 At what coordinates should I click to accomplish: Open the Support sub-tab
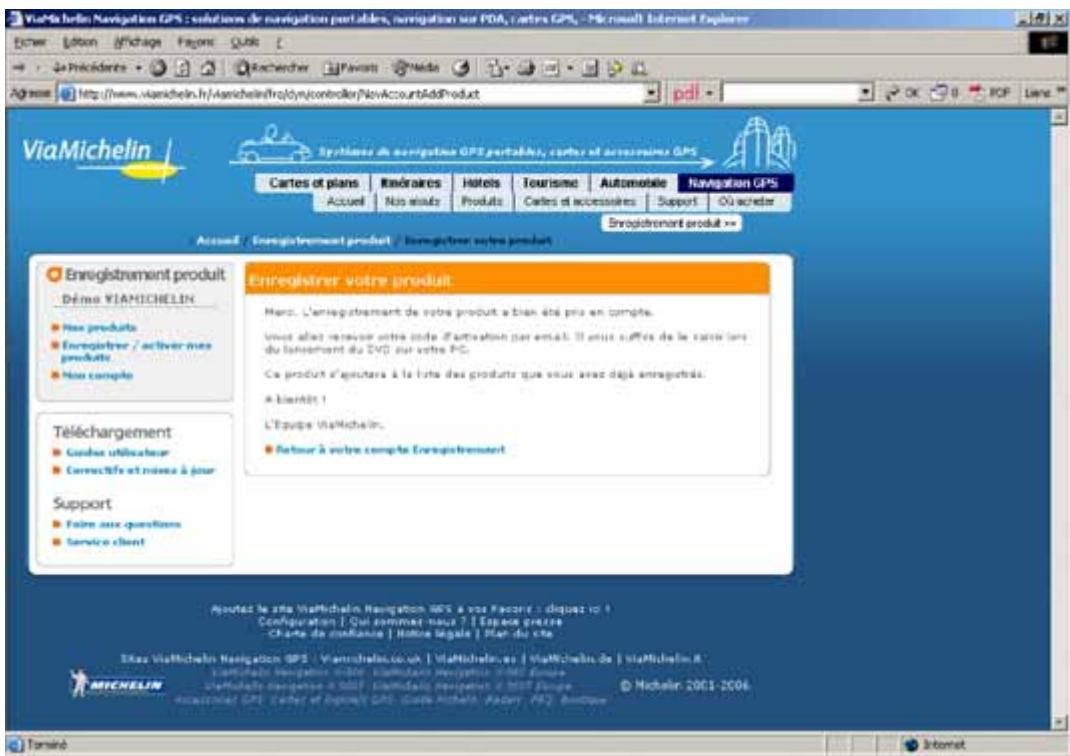(x=677, y=202)
